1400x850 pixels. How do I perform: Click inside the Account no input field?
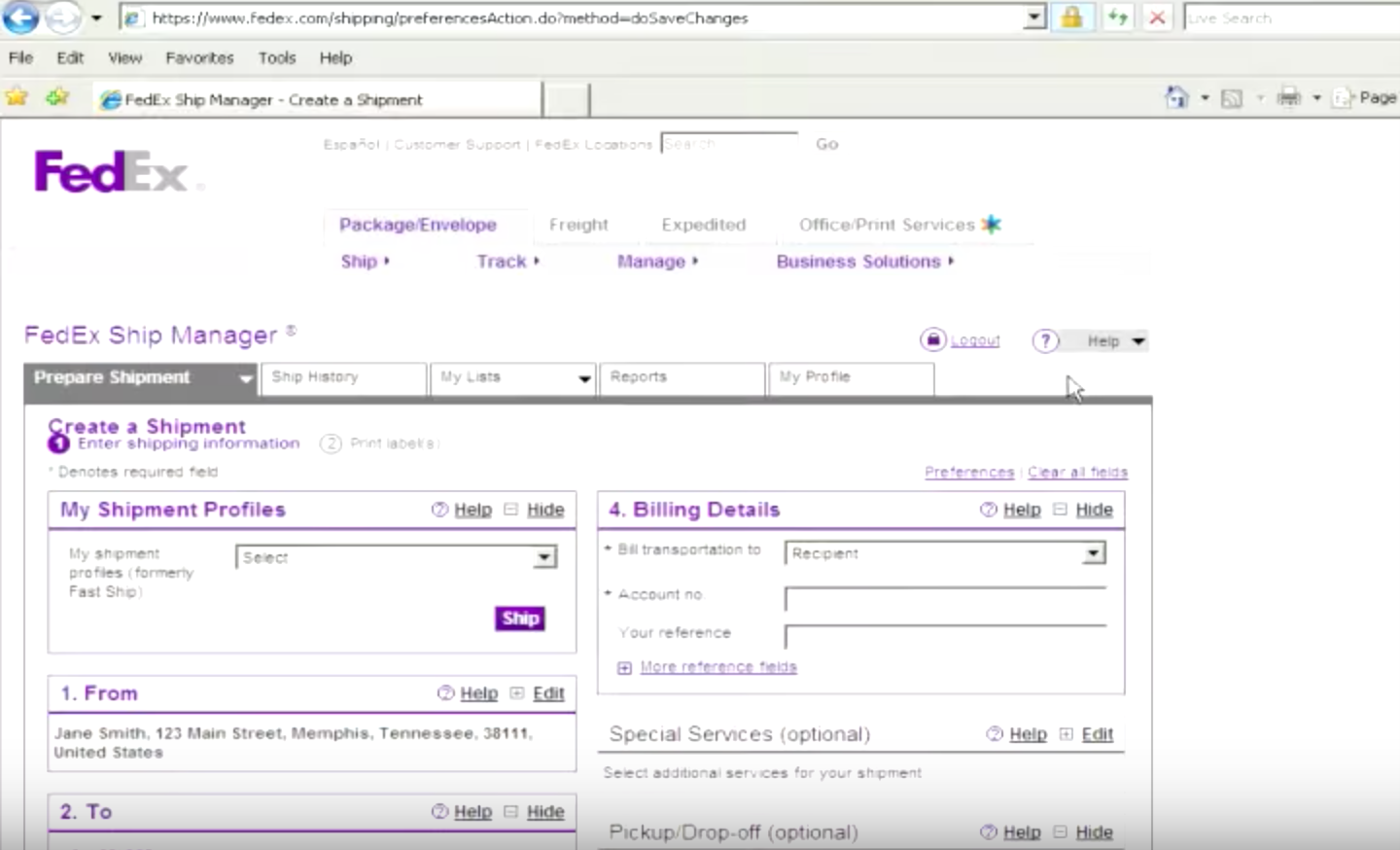coord(943,597)
